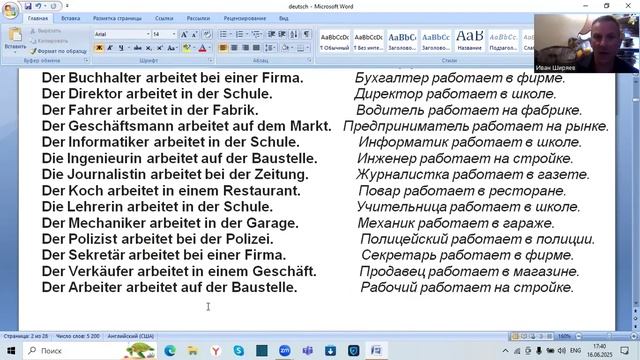Align text left
Image resolution: width=640 pixels, height=360 pixels.
tap(223, 48)
